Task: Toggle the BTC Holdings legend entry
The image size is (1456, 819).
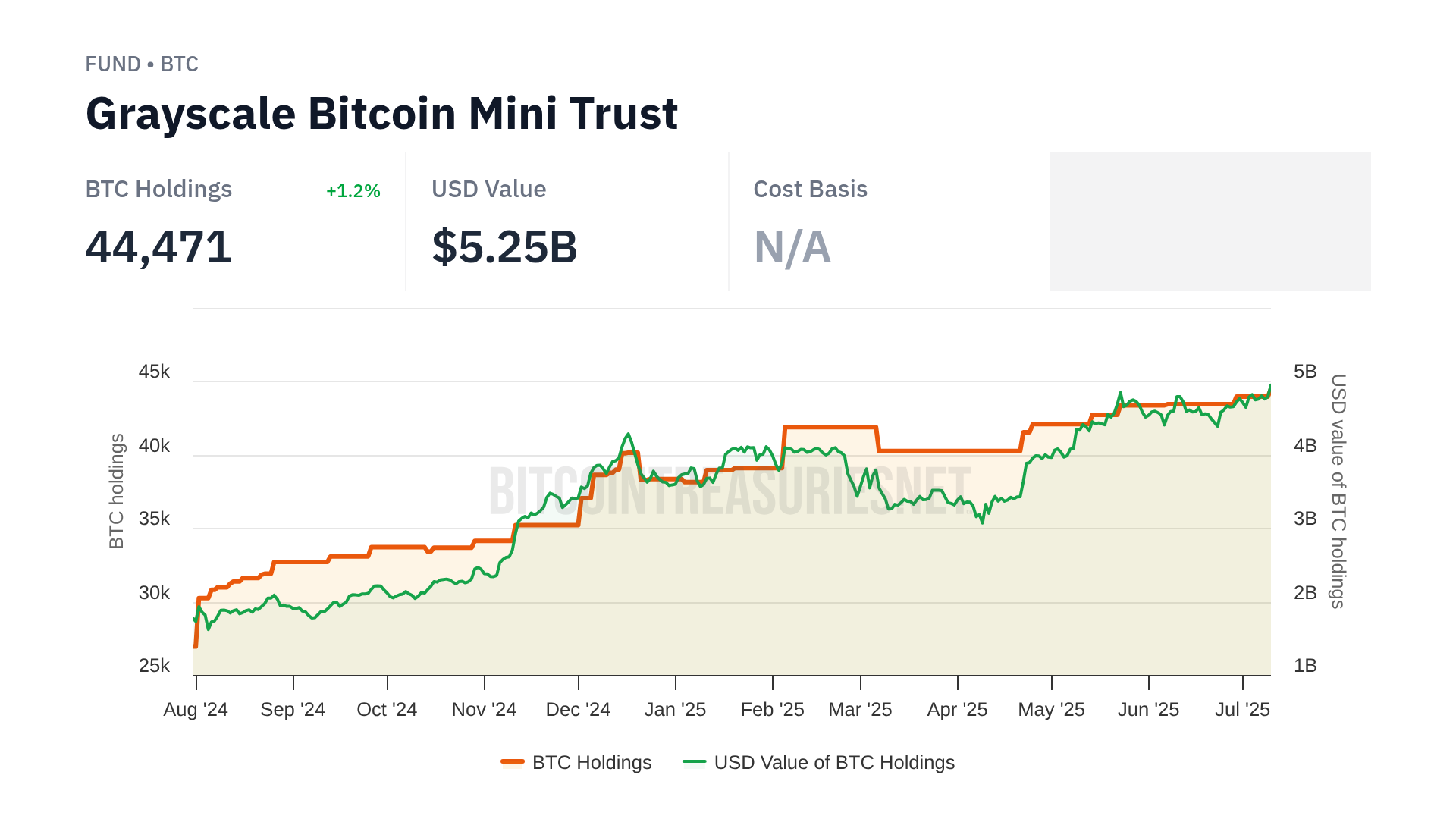Action: (x=591, y=762)
